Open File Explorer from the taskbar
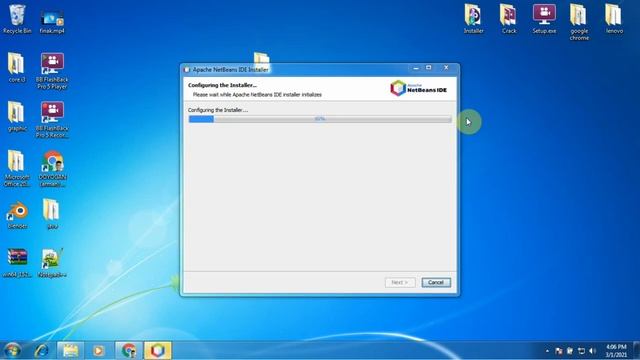Viewport: 640px width, 360px height. coord(70,350)
